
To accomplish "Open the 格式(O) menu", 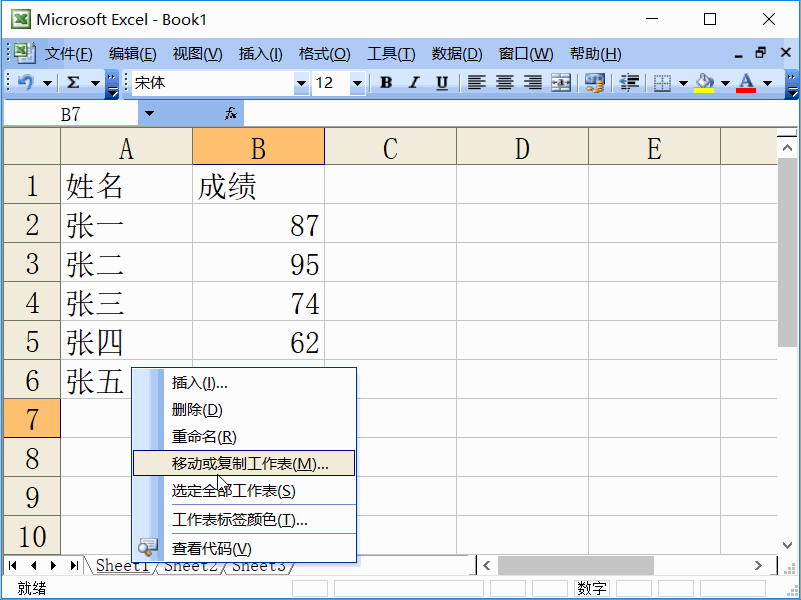I will 324,54.
